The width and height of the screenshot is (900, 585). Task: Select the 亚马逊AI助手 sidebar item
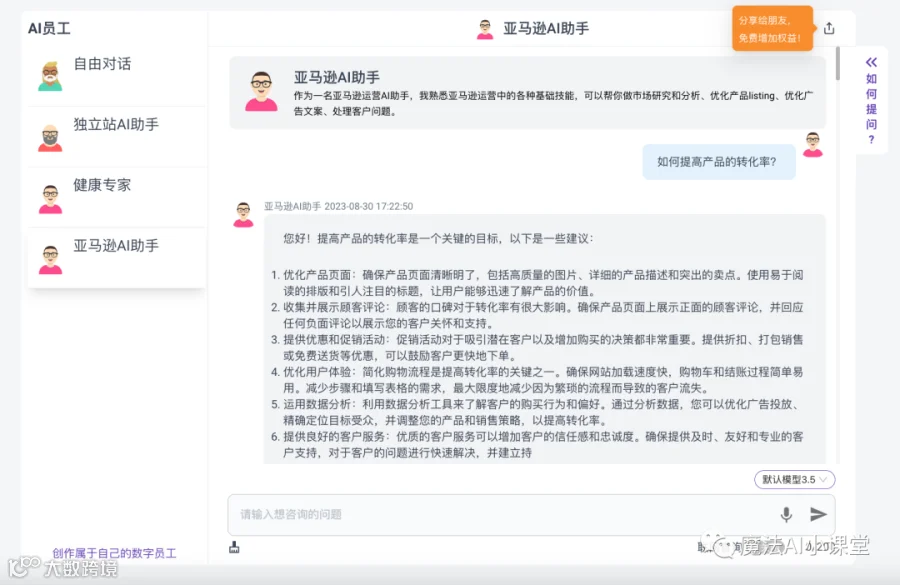pyautogui.click(x=117, y=258)
